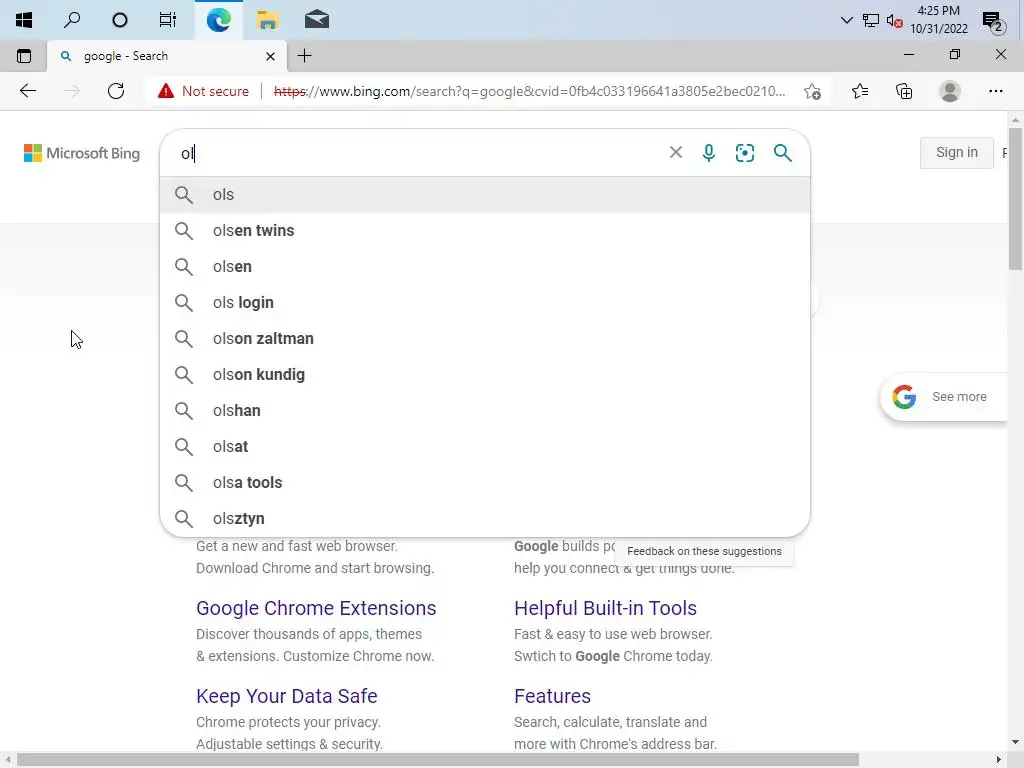Open the Windows Start menu

coord(24,20)
